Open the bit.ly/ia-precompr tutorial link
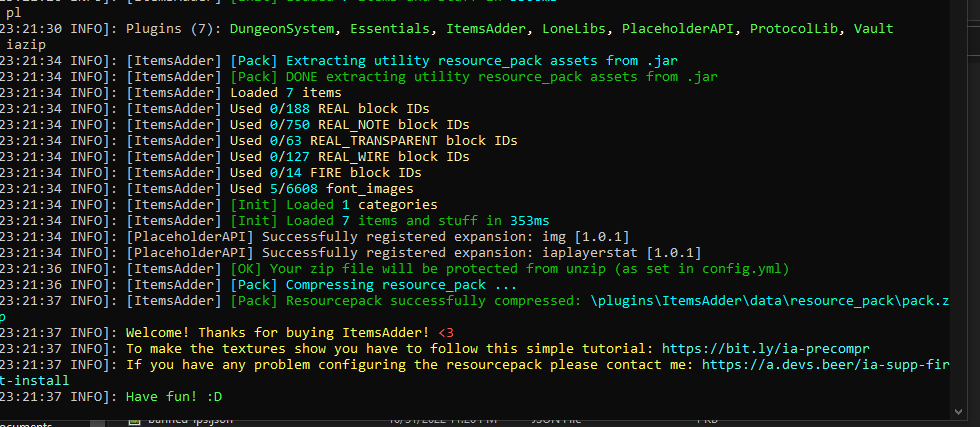980x427 pixels. pyautogui.click(x=766, y=349)
